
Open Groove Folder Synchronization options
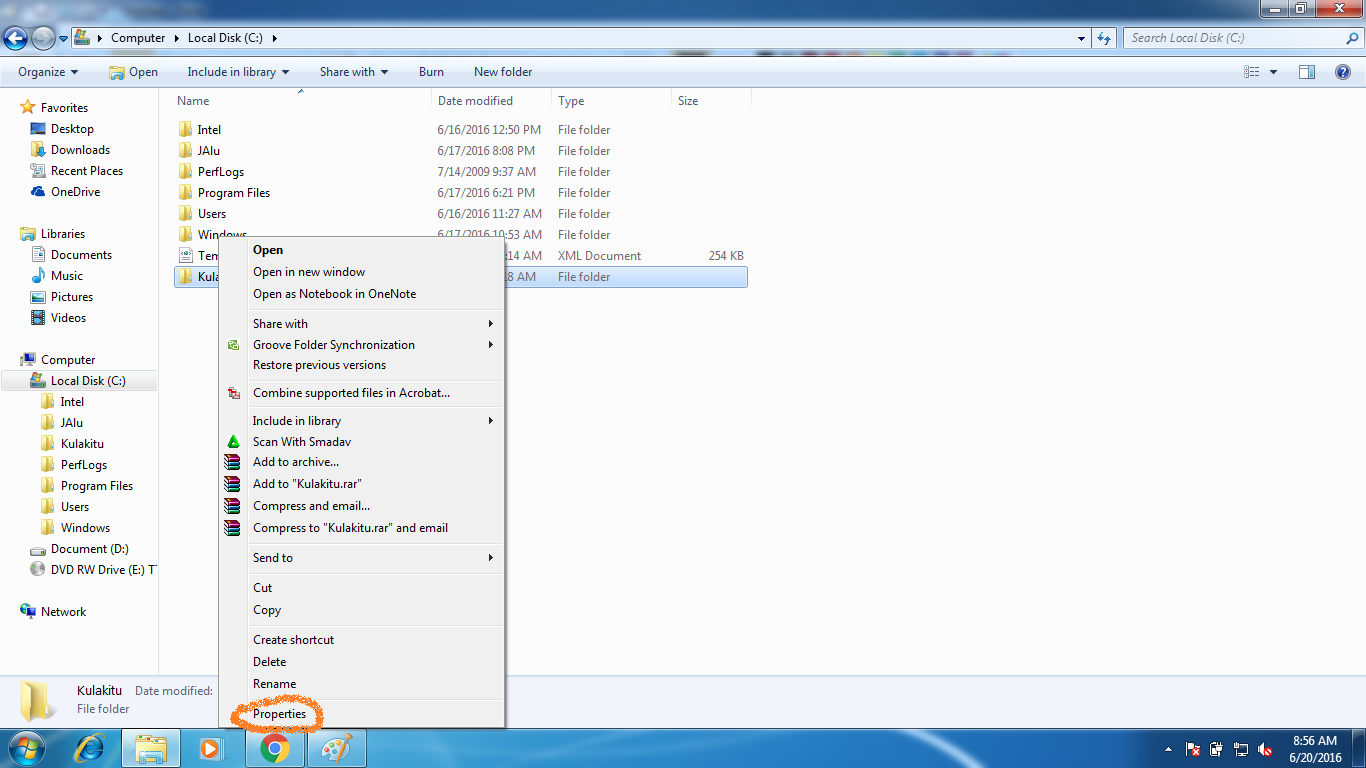click(x=333, y=344)
